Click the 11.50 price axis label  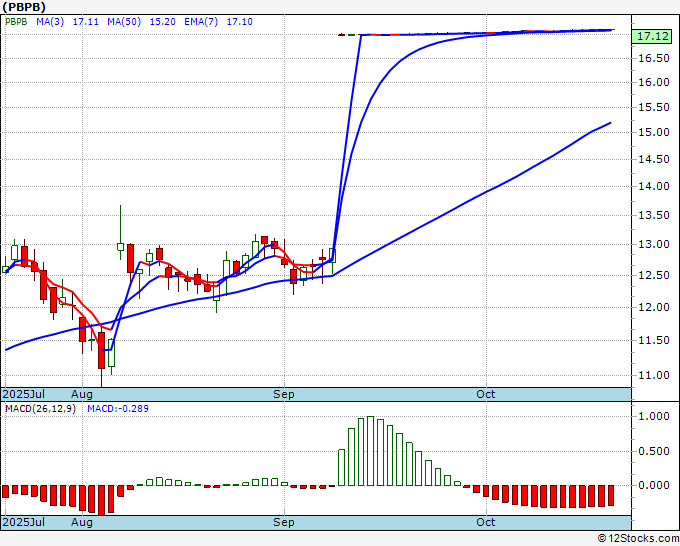coord(654,341)
